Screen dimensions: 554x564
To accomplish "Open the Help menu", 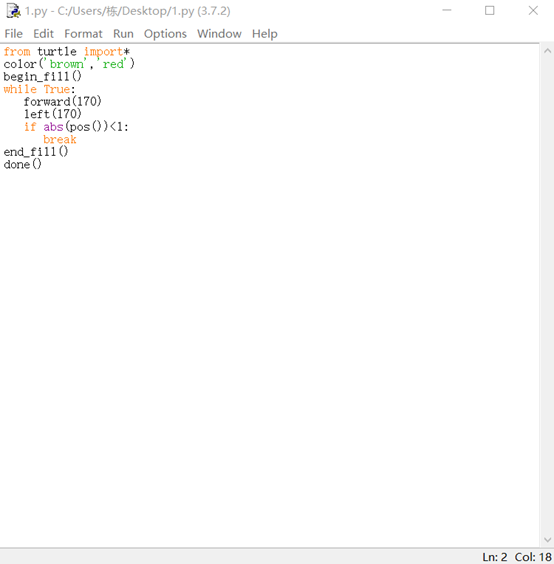I will pyautogui.click(x=265, y=34).
